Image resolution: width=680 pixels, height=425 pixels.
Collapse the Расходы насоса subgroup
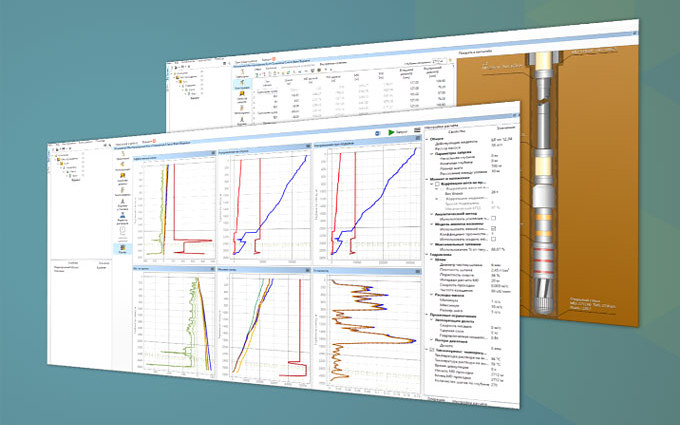click(432, 295)
